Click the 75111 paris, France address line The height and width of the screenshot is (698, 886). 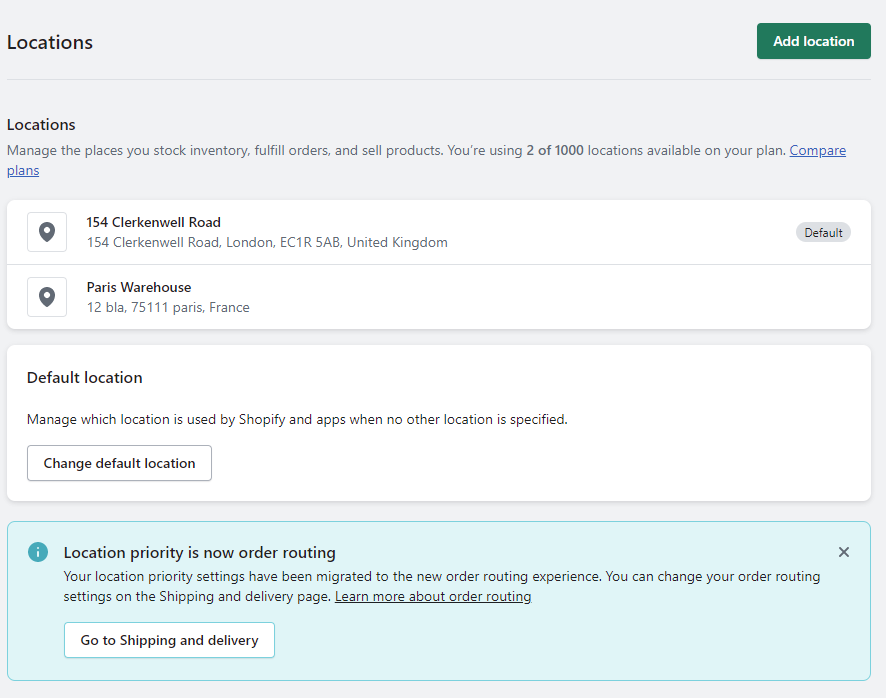[167, 308]
